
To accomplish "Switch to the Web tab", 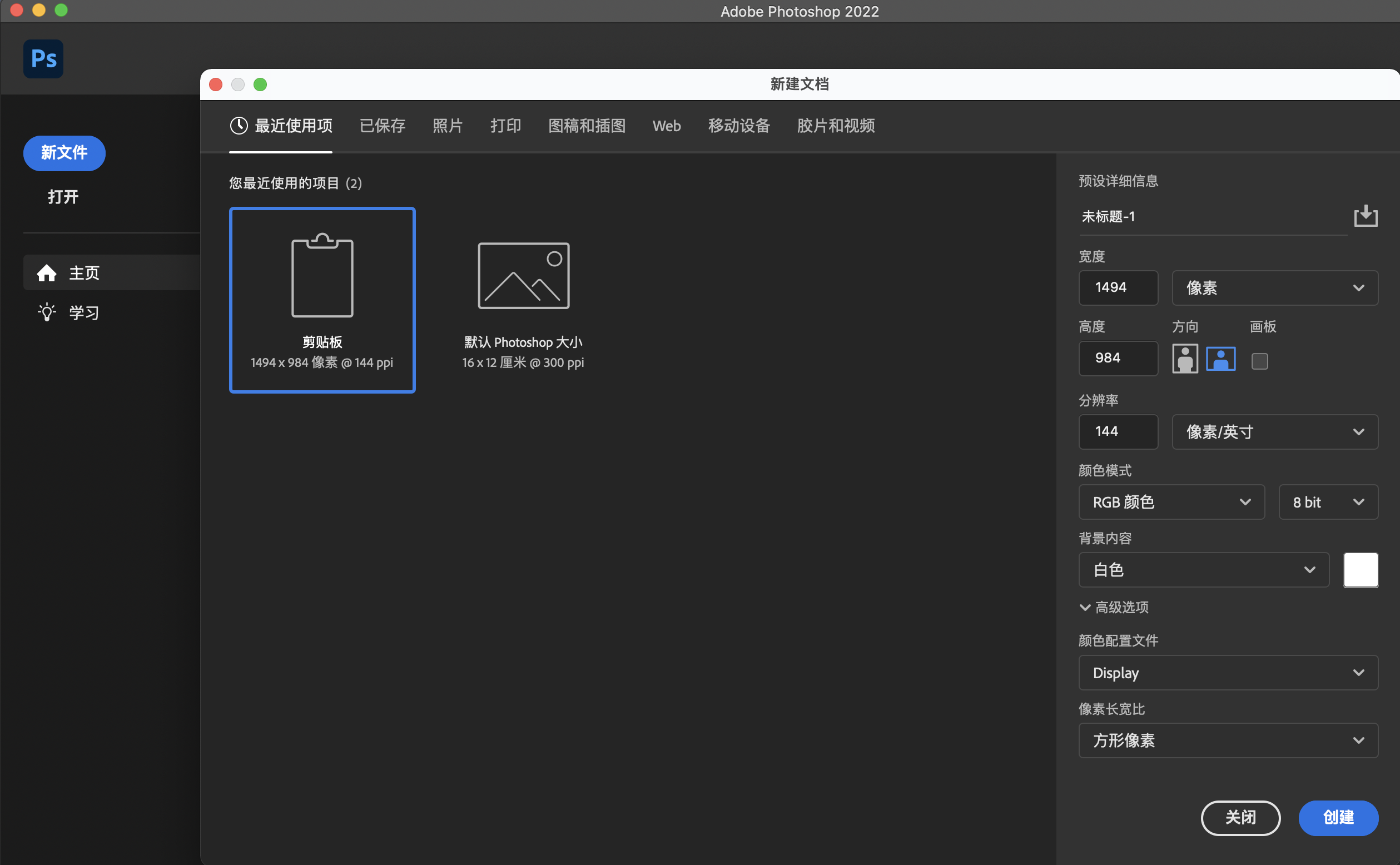I will point(667,126).
